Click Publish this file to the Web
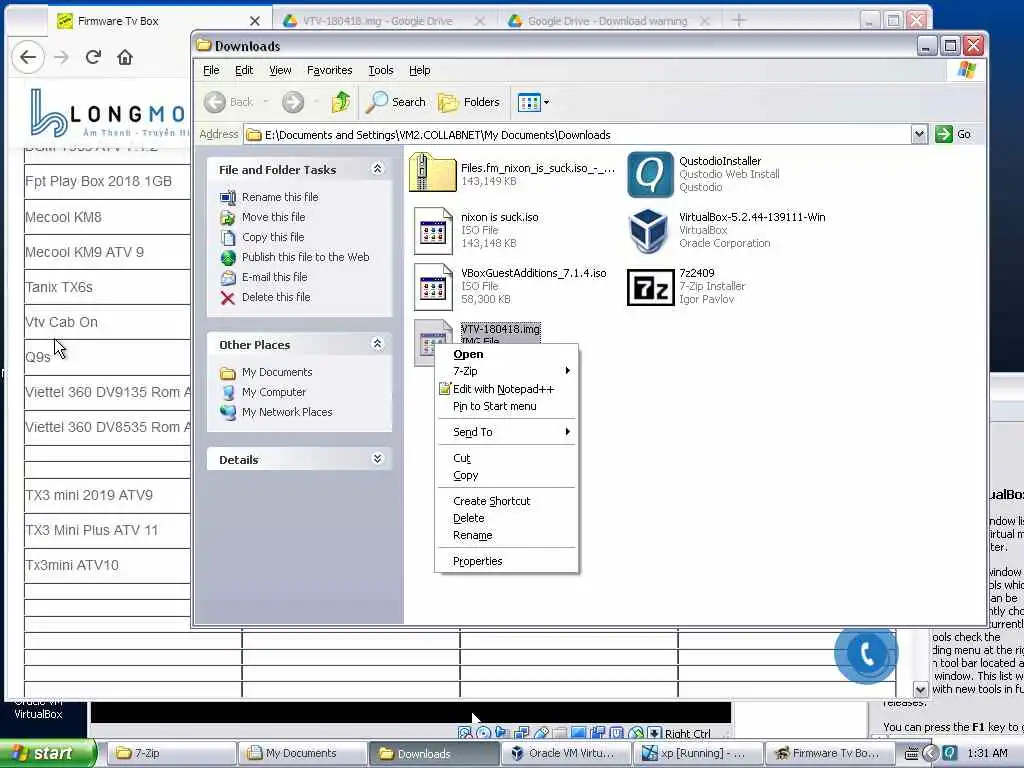The width and height of the screenshot is (1024, 768). click(305, 257)
